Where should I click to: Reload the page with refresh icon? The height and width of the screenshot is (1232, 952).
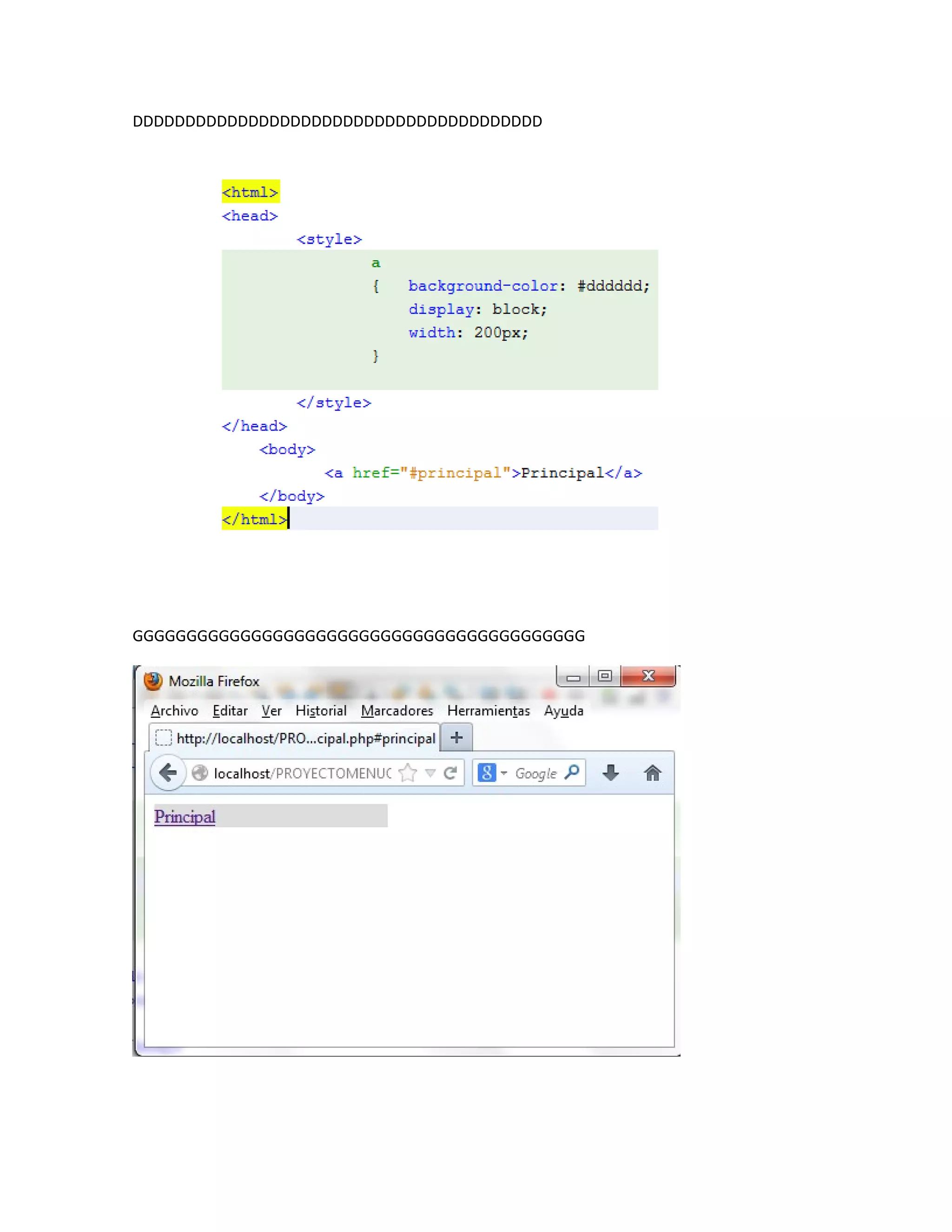[450, 773]
